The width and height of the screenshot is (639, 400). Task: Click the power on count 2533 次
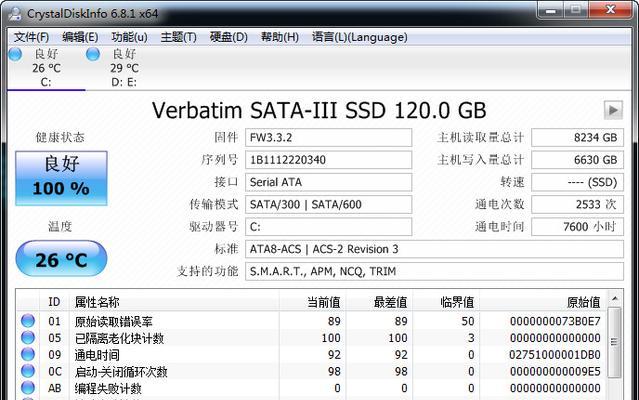pos(577,204)
